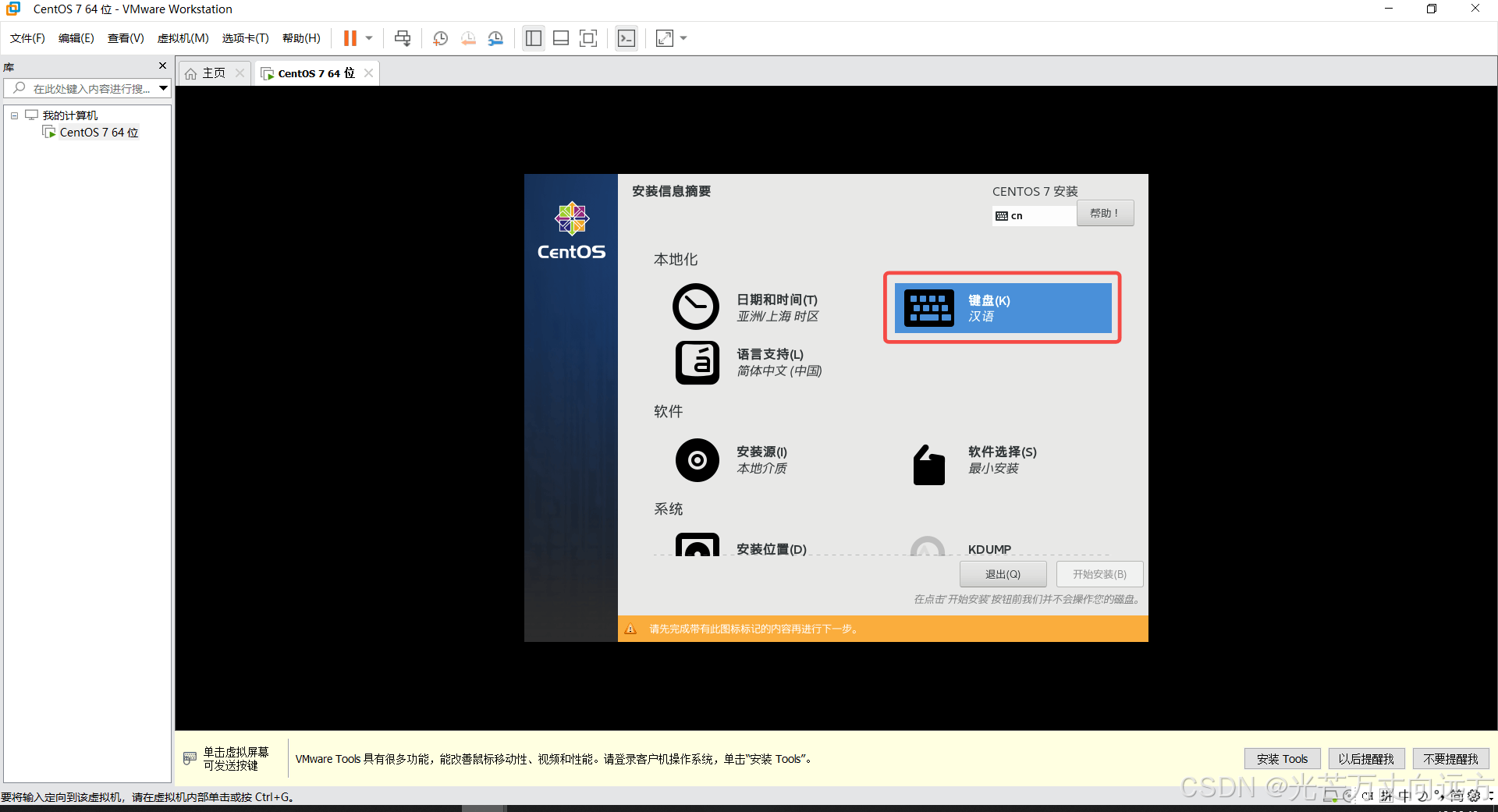
Task: Open the 选项卡(T) menu
Action: pos(245,38)
